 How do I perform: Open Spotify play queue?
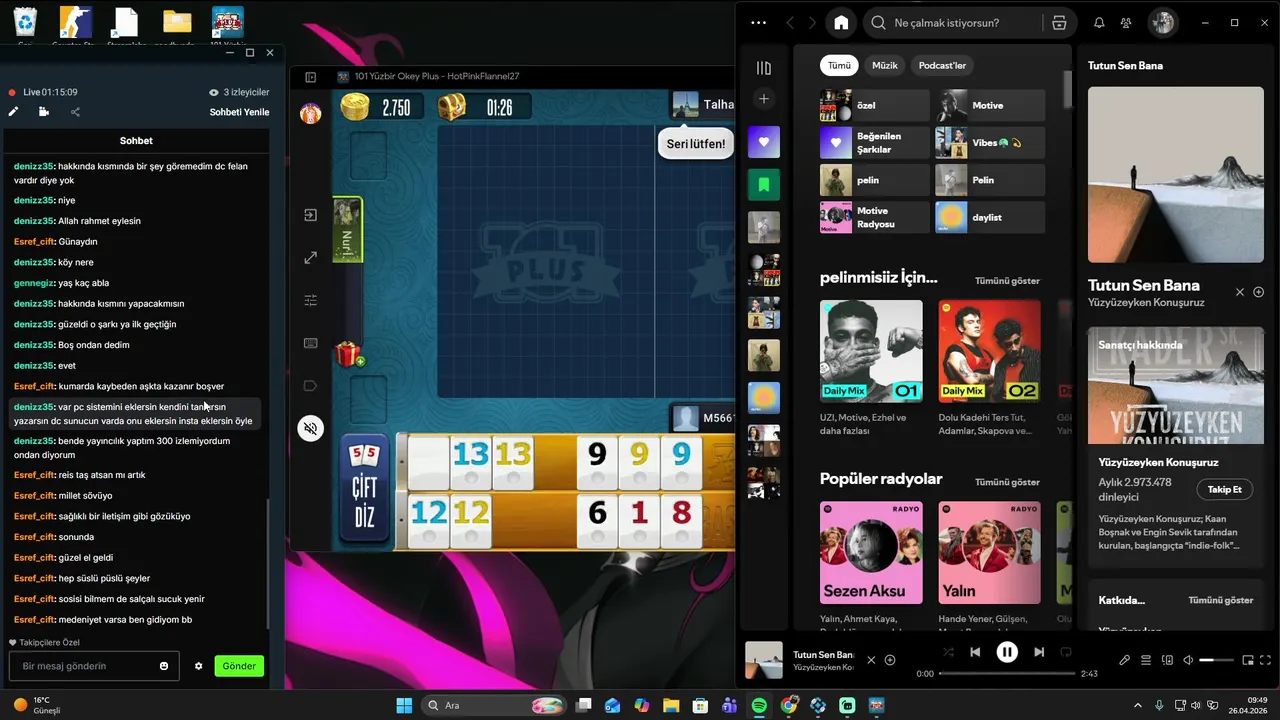pos(1146,660)
